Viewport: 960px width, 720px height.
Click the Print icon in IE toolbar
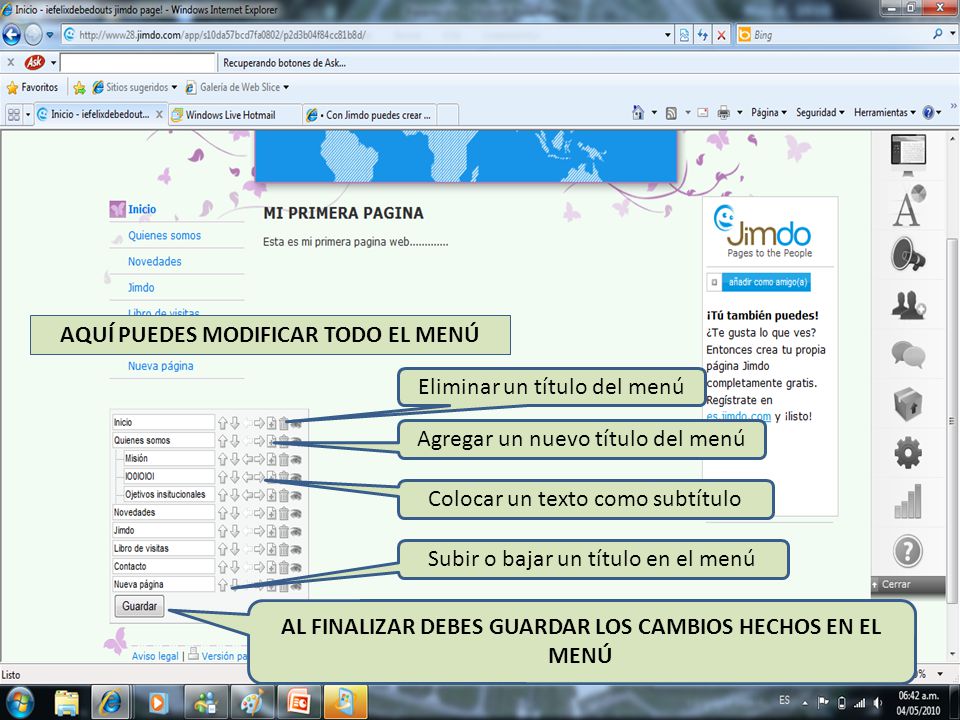(x=724, y=113)
